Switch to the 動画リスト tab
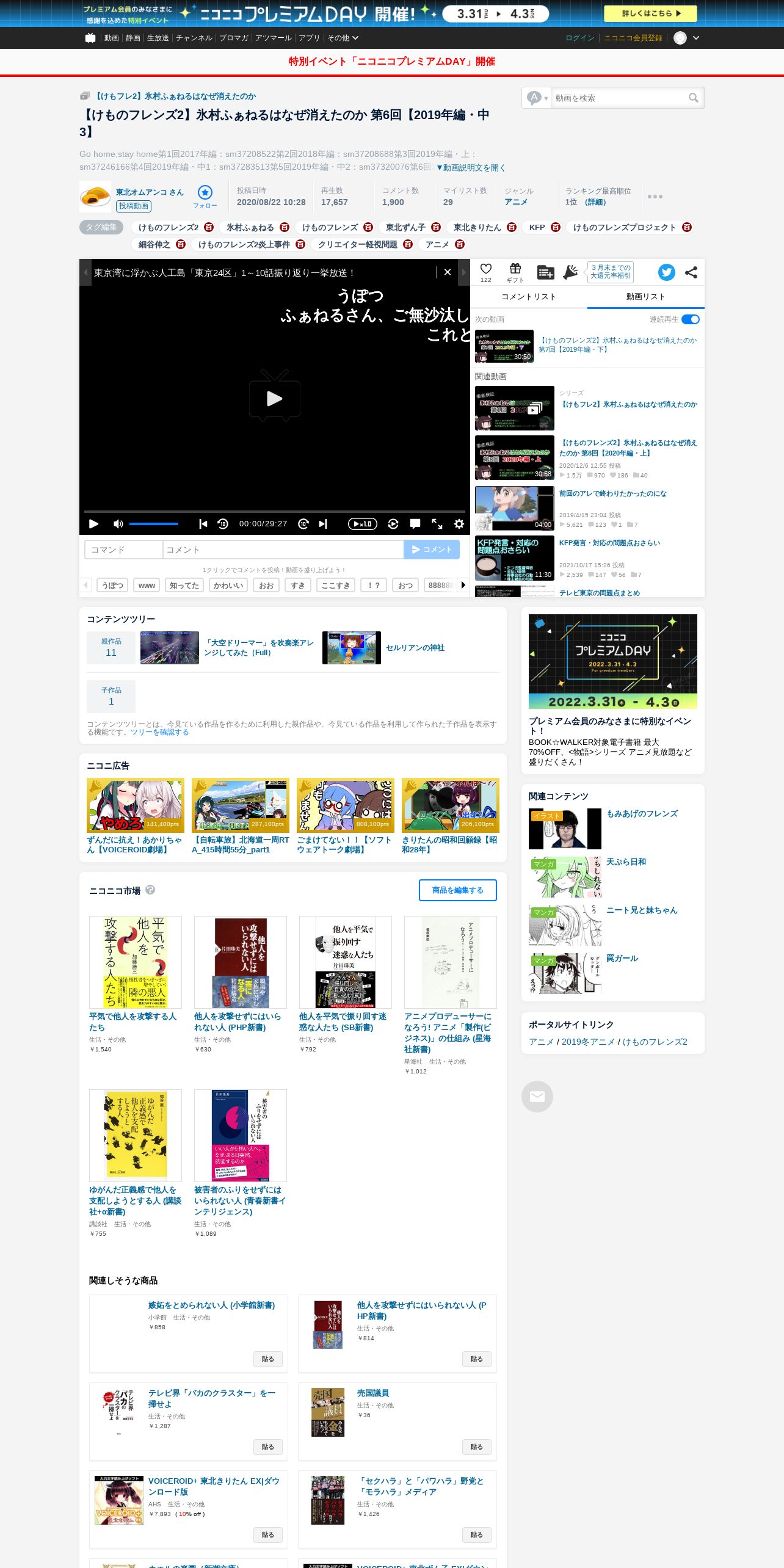The image size is (784, 1568). tap(646, 297)
